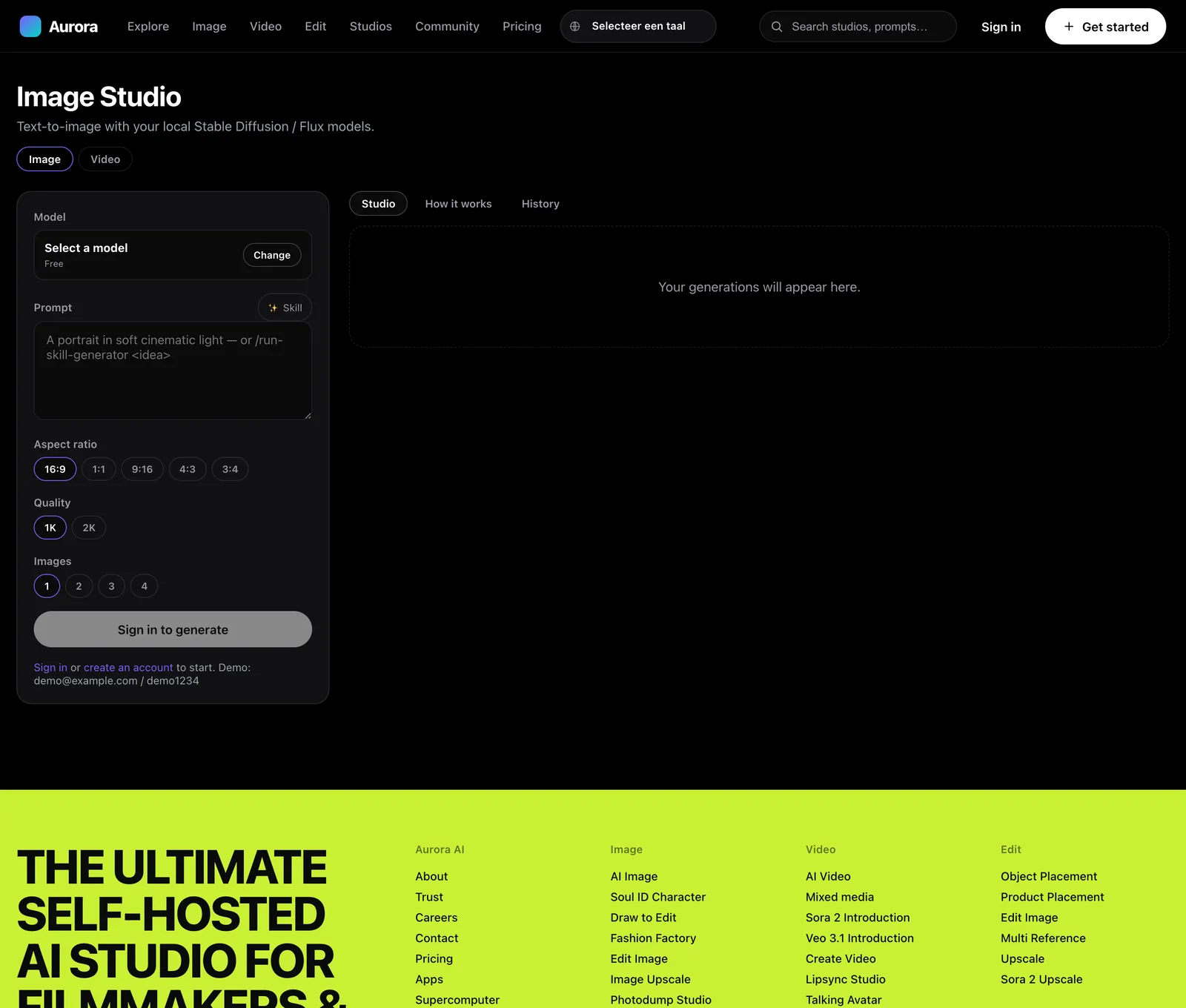Screen dimensions: 1186x1008
Task: Click the search magnifier icon
Action: (777, 27)
